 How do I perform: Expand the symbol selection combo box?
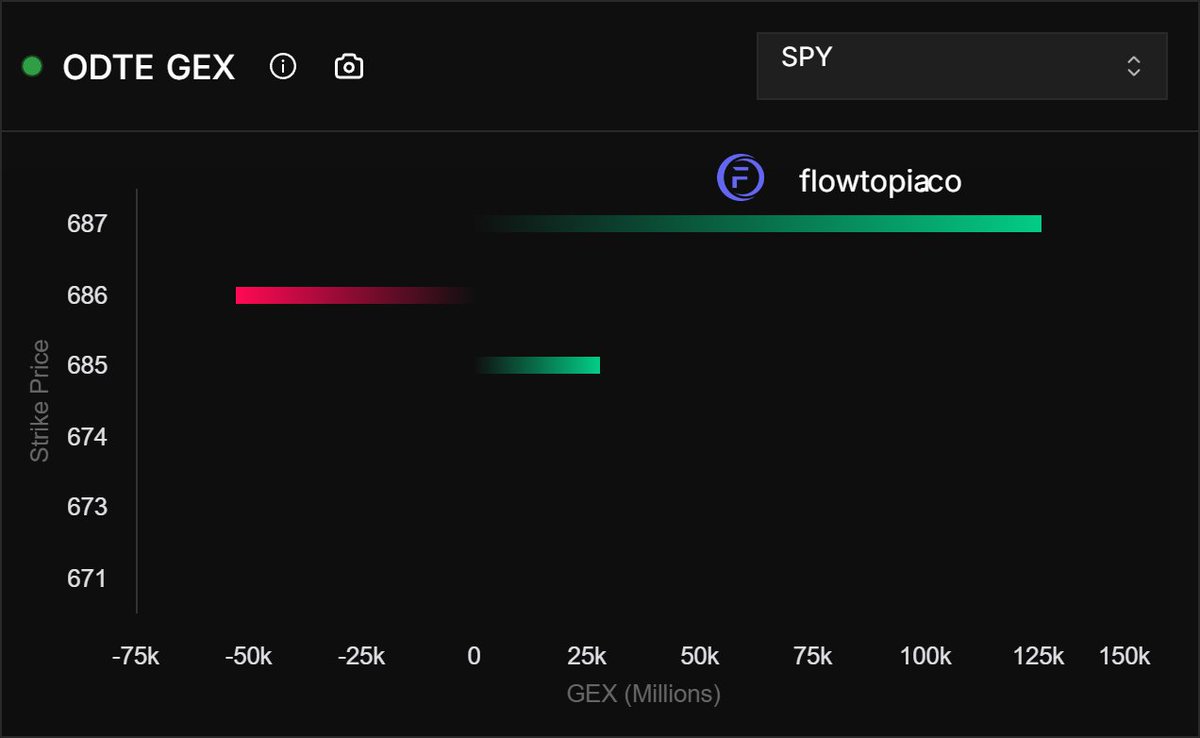coord(960,66)
